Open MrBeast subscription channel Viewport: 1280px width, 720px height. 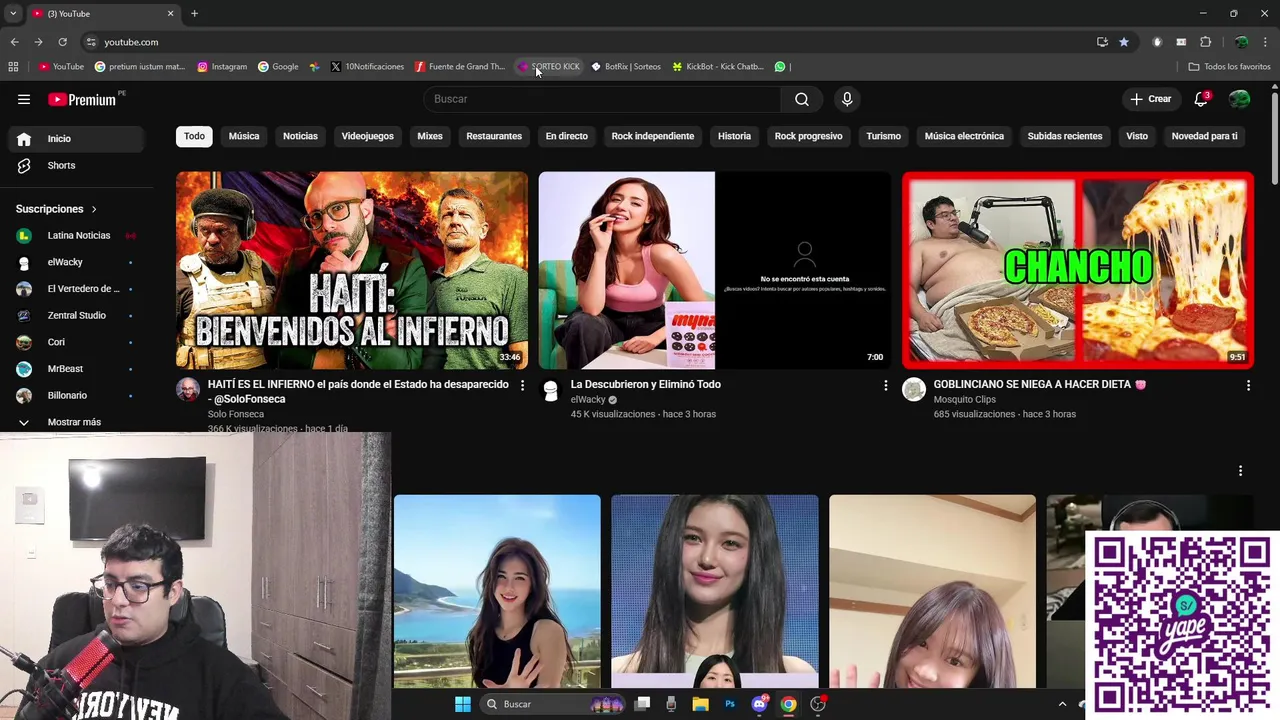point(76,369)
